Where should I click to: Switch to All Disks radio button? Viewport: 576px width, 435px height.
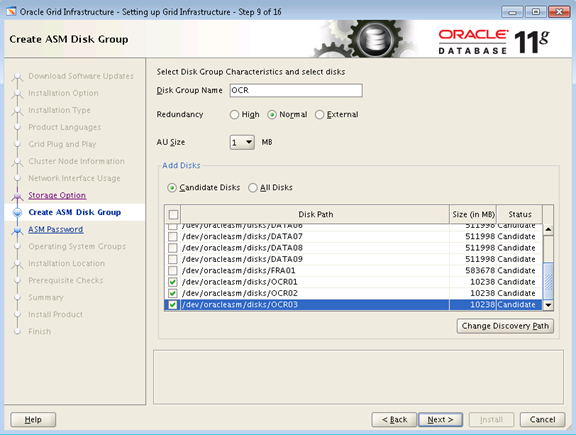click(x=253, y=188)
